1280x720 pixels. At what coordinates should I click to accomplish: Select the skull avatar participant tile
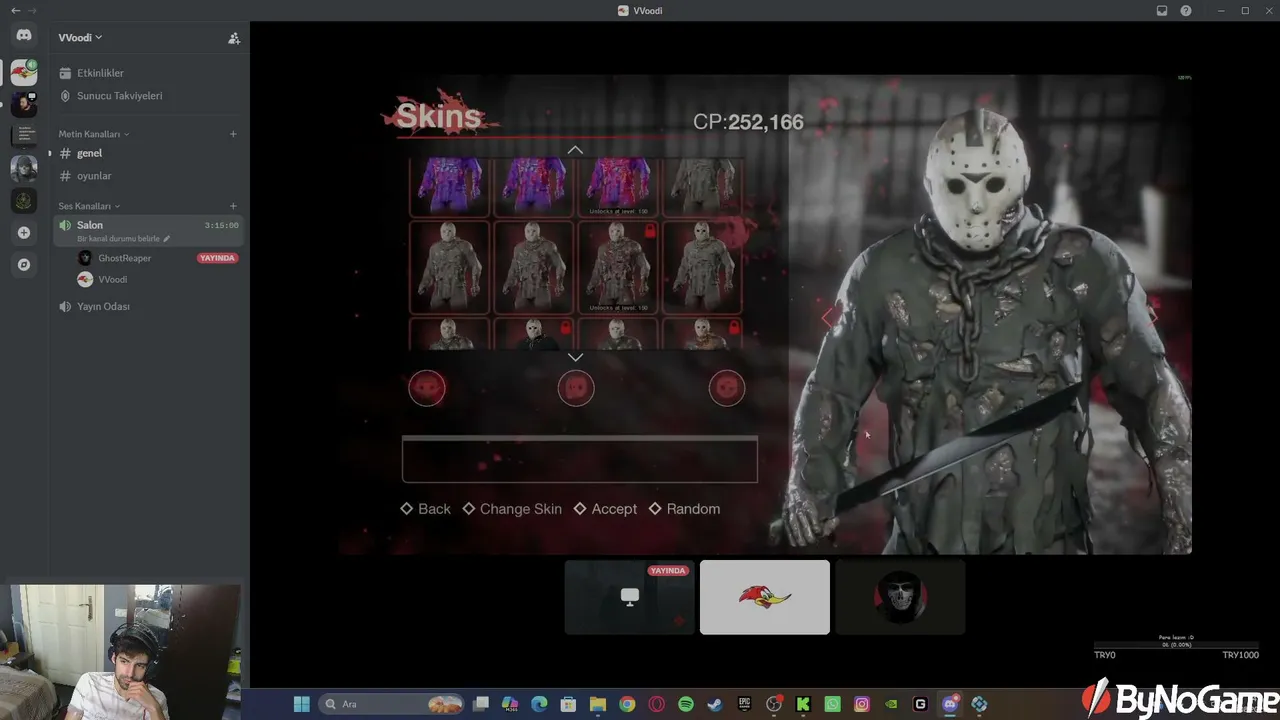pyautogui.click(x=900, y=597)
